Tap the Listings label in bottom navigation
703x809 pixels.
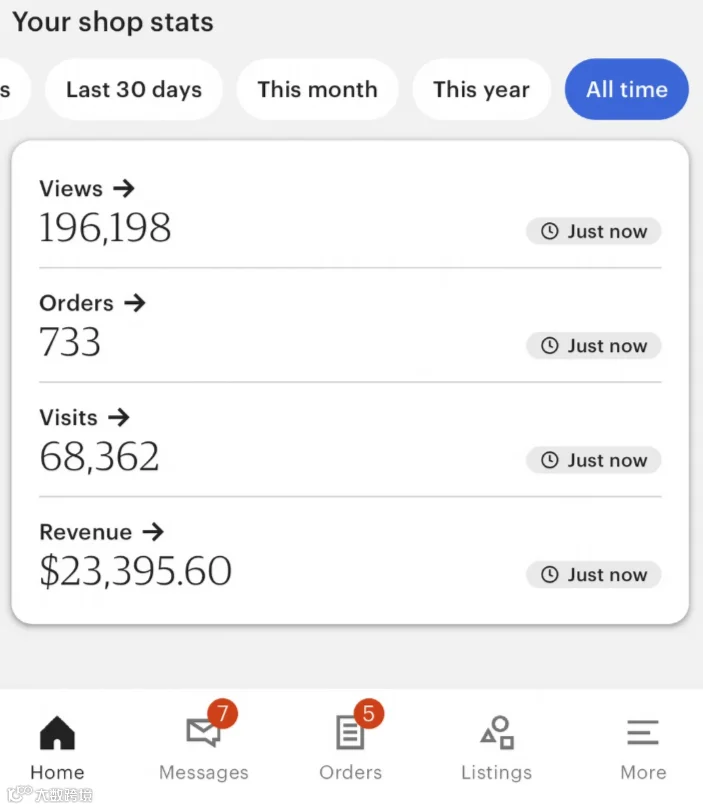click(497, 772)
